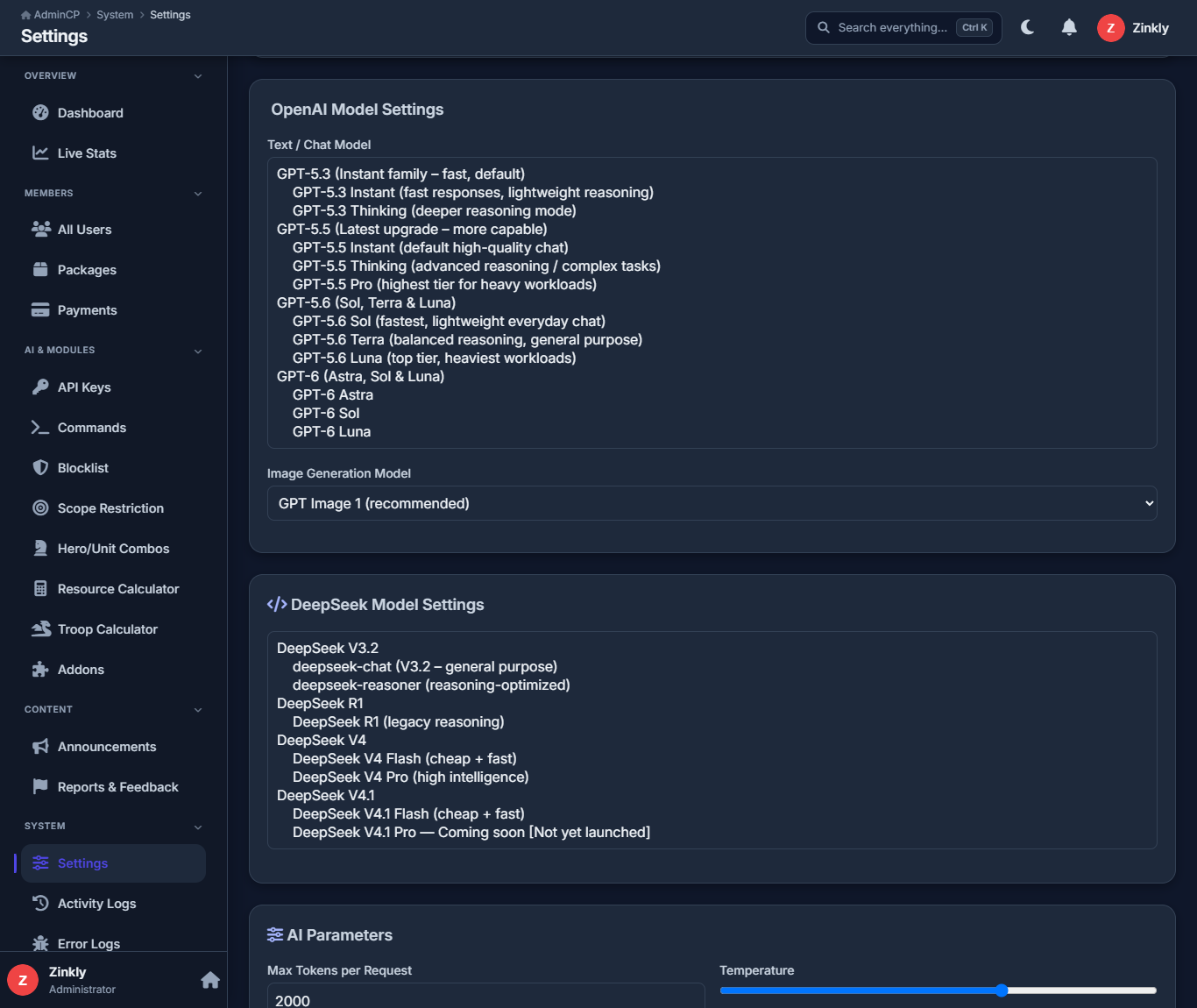Click the Scope Restriction target icon
1197x1008 pixels.
pos(40,508)
